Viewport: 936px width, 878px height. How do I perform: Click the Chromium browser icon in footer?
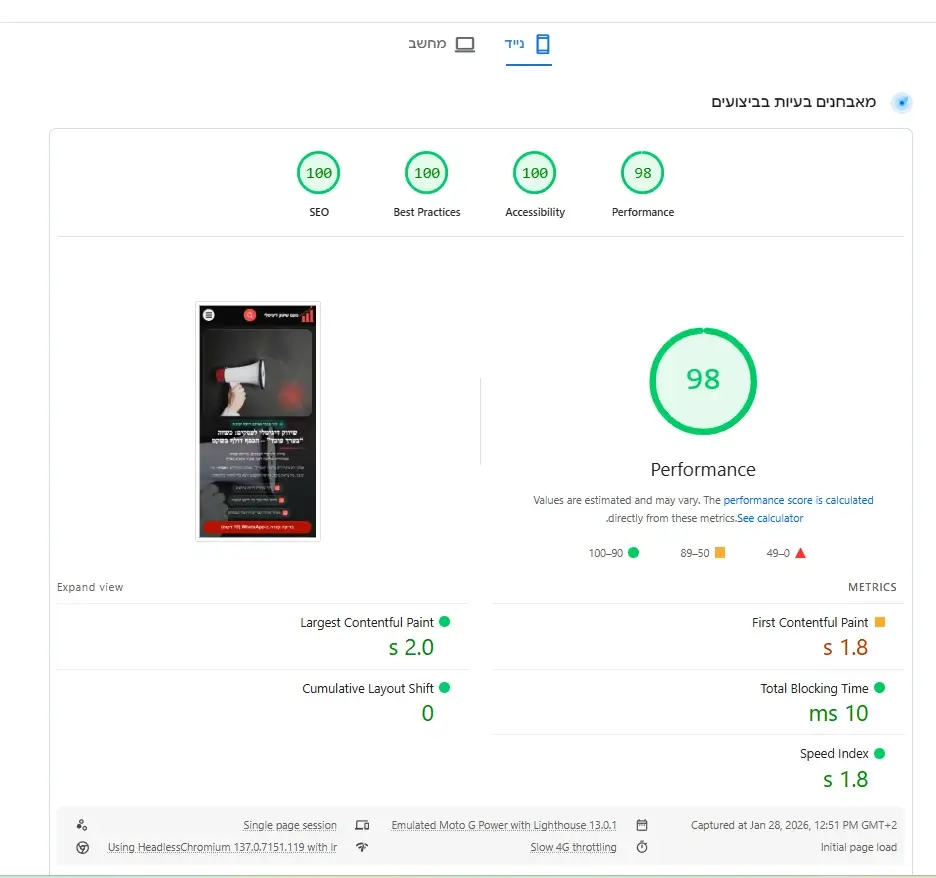click(82, 848)
